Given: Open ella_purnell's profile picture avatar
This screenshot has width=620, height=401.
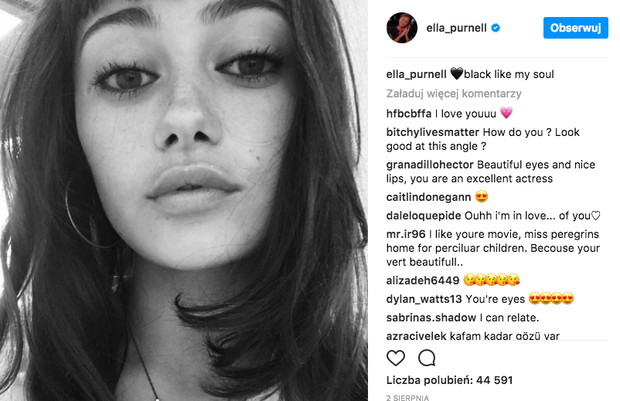Looking at the screenshot, I should pos(402,28).
